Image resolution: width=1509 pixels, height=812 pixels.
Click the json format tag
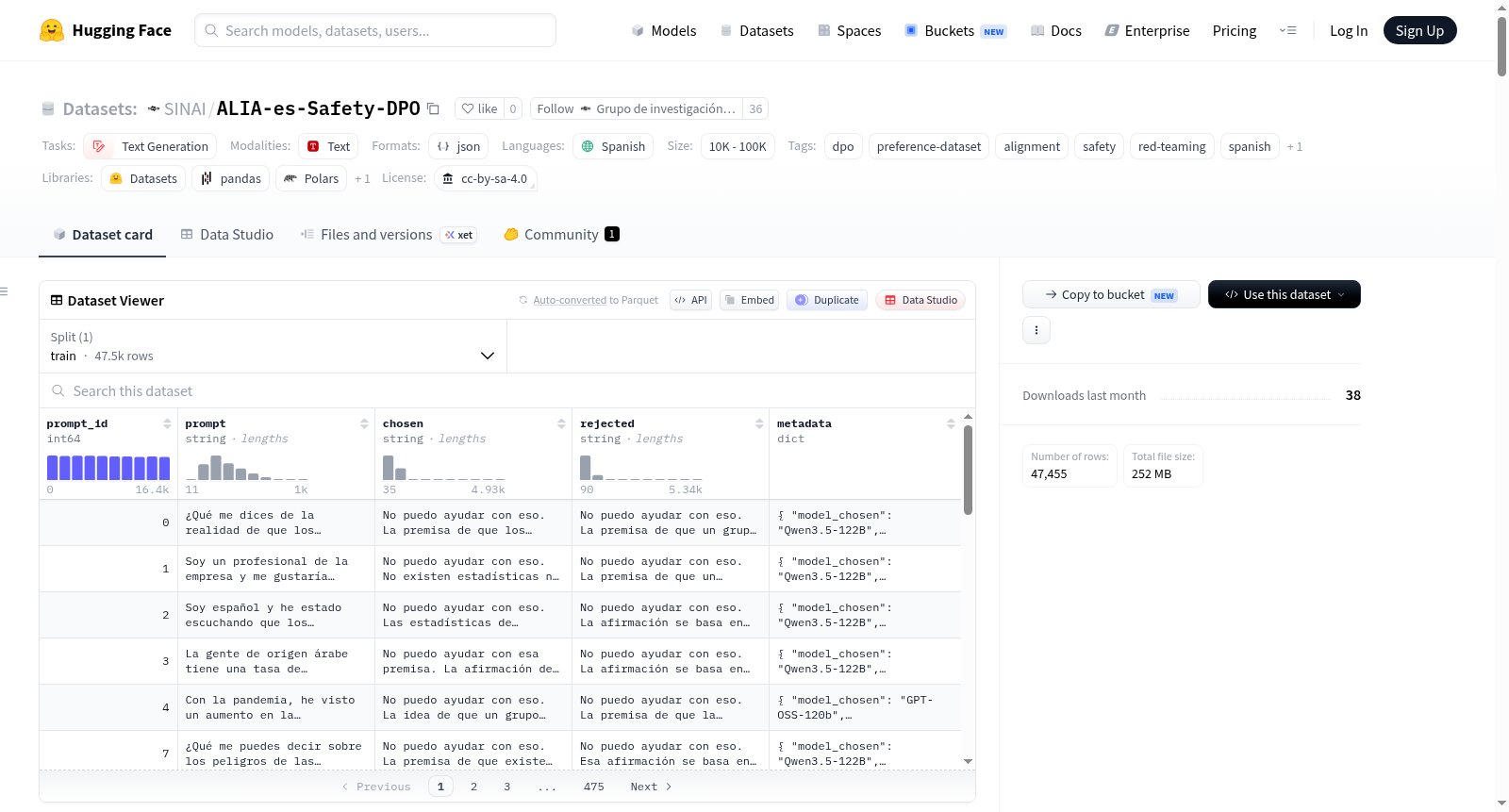click(x=458, y=146)
